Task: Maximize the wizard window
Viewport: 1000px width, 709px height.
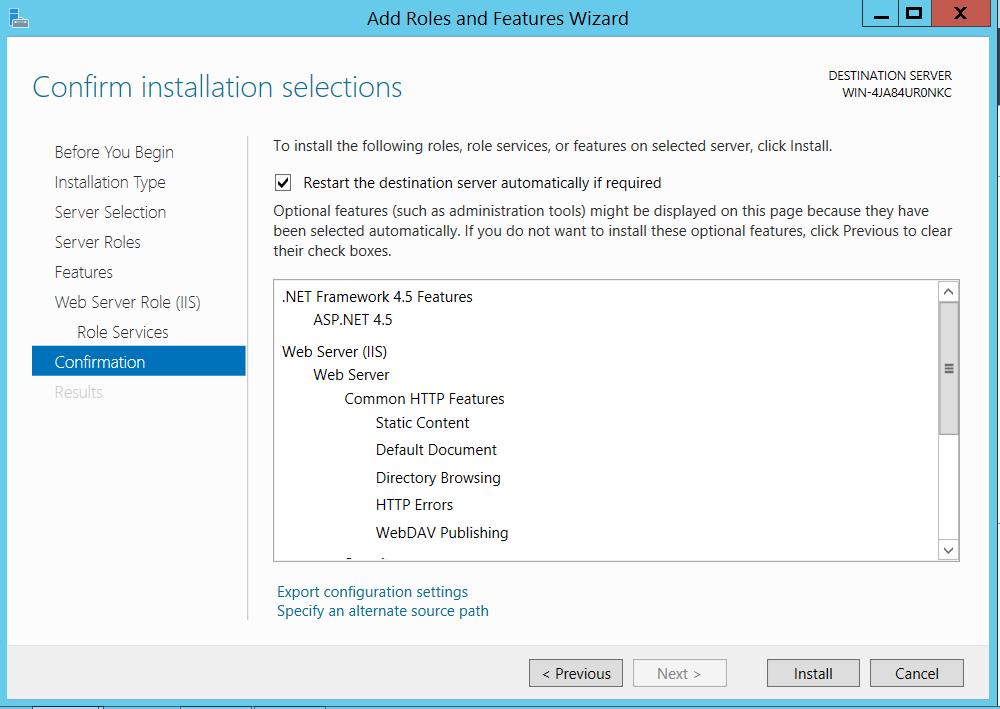Action: [x=915, y=14]
